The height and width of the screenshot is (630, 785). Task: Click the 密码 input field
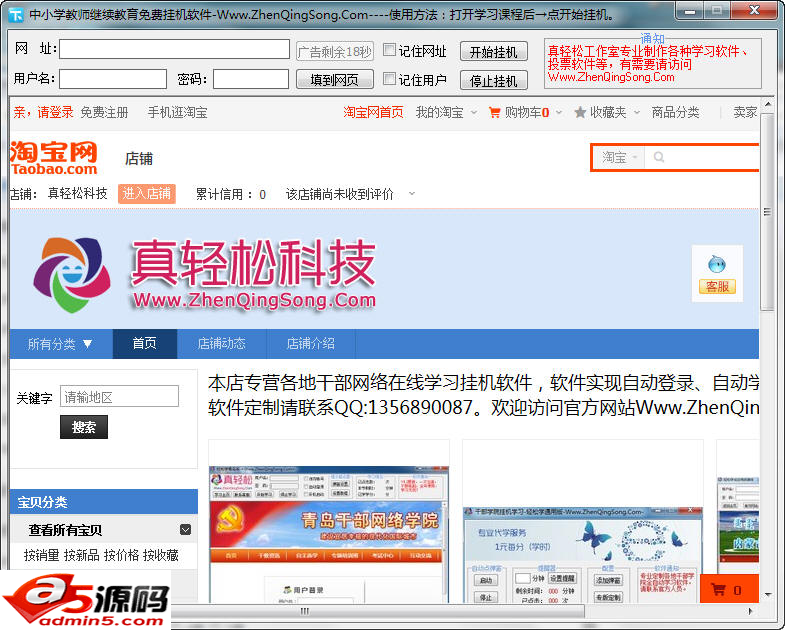pos(251,79)
